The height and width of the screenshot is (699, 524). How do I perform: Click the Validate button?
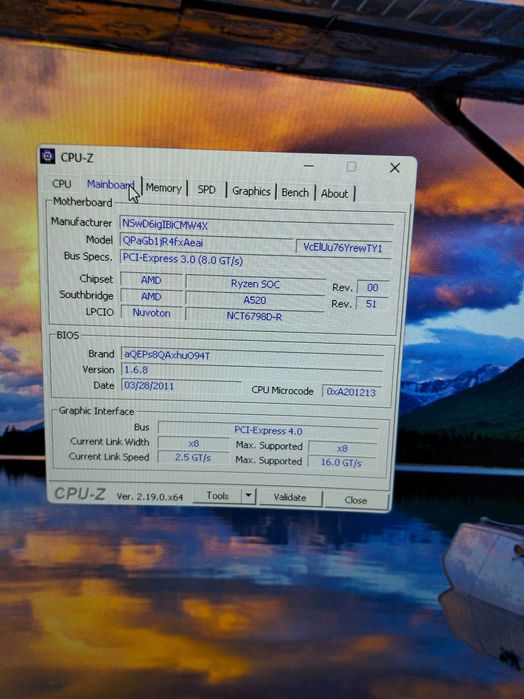click(290, 498)
